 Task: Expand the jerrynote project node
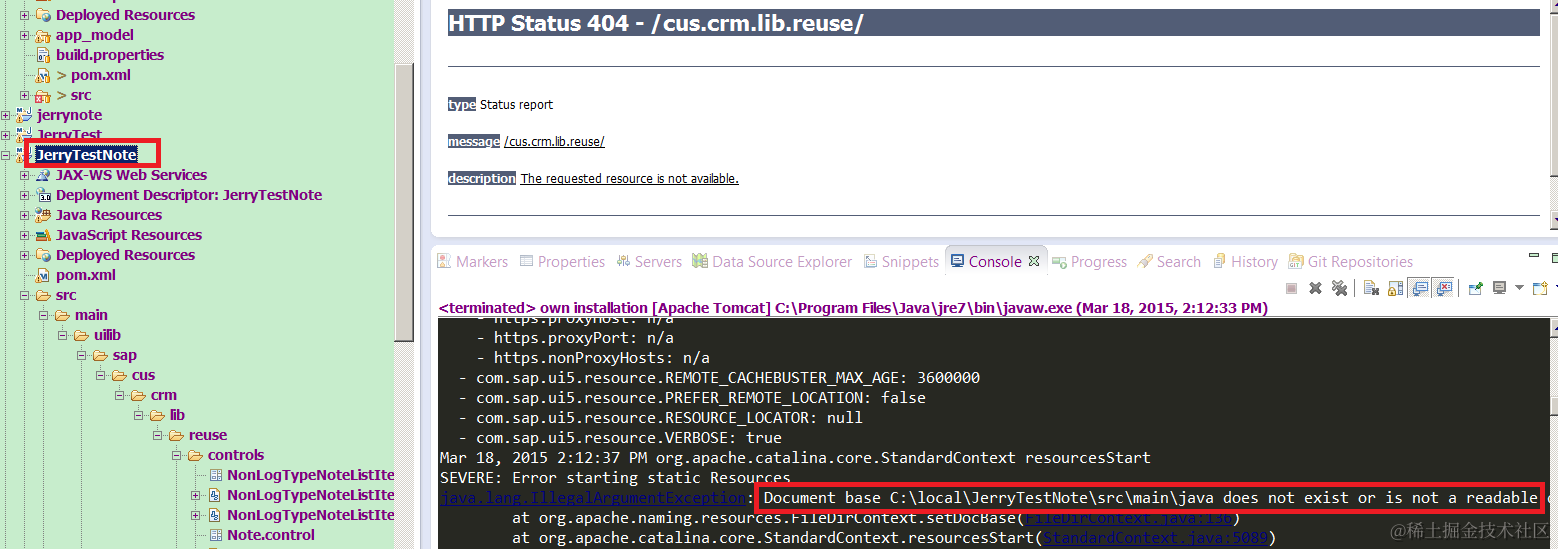[6, 115]
